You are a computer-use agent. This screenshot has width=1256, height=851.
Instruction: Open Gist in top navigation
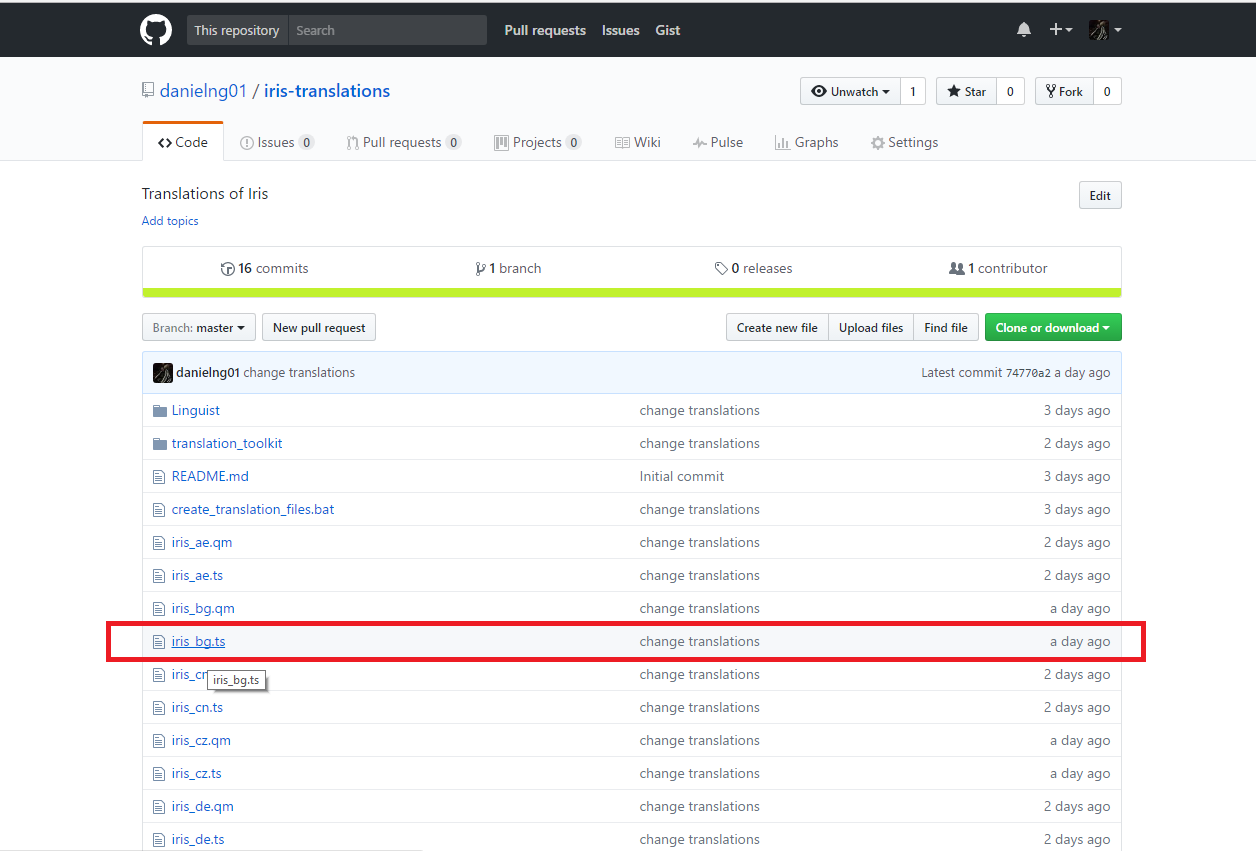(668, 30)
